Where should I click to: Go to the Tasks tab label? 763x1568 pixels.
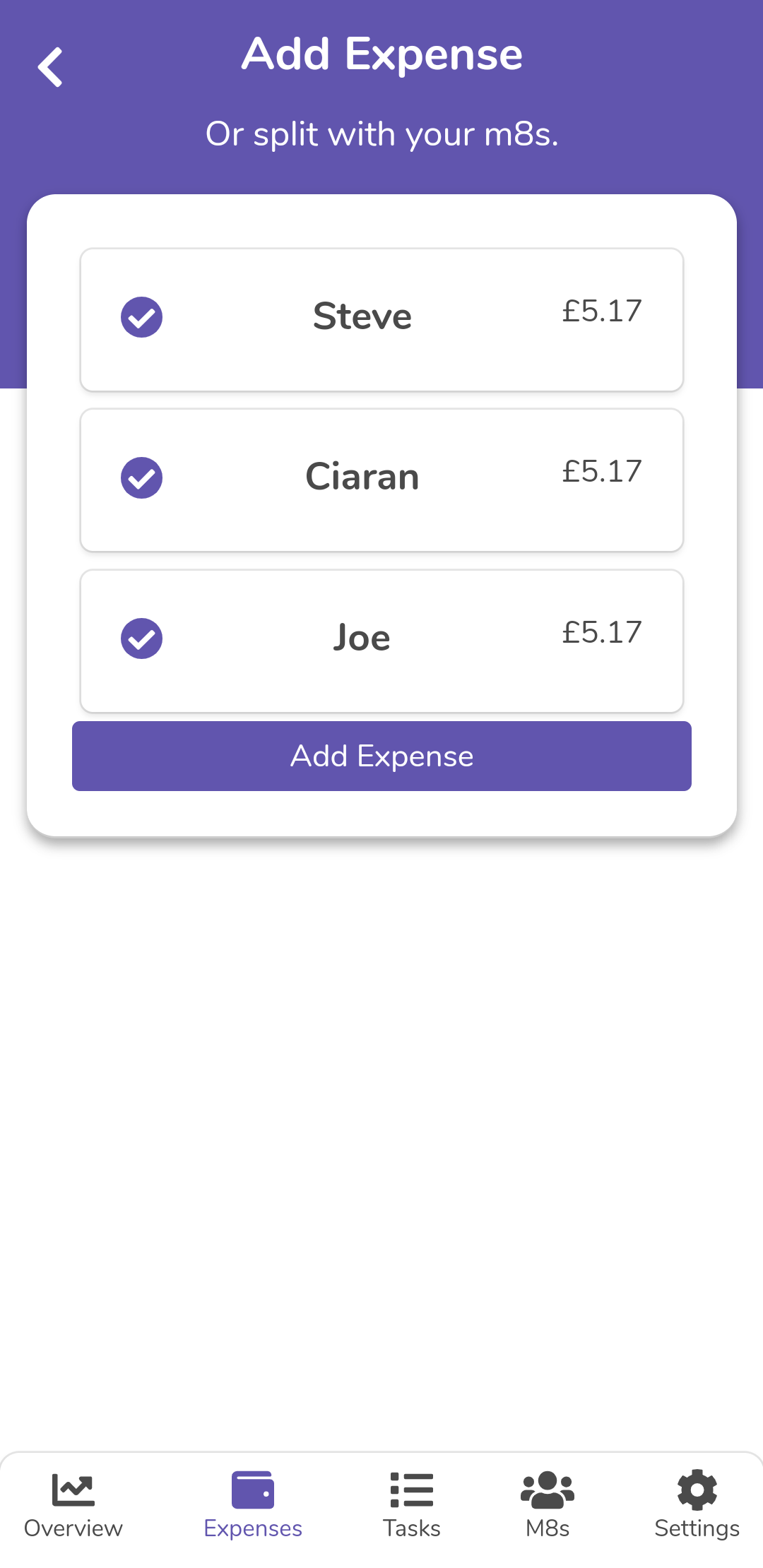(412, 1528)
